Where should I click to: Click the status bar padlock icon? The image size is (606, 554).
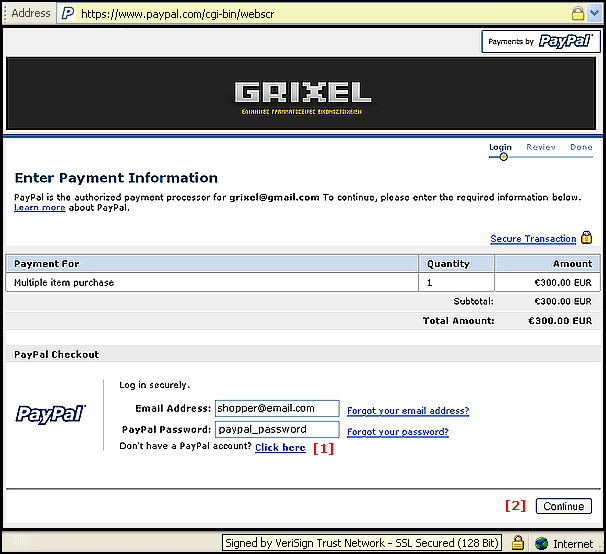518,543
